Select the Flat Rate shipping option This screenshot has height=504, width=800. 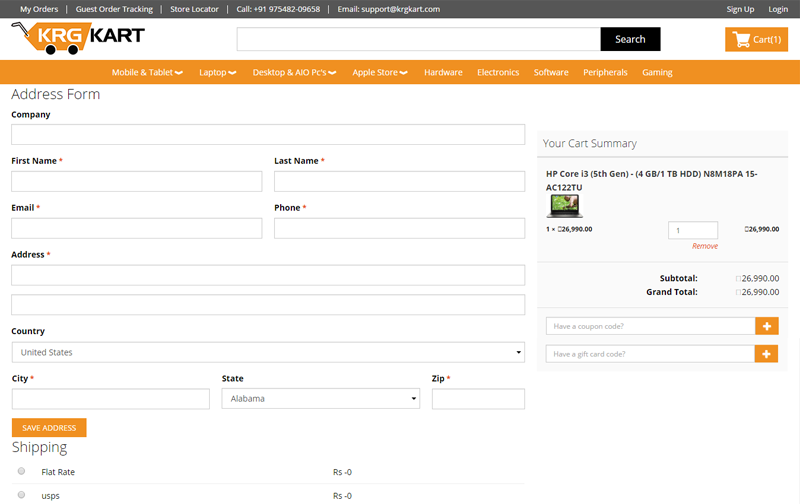[21, 471]
